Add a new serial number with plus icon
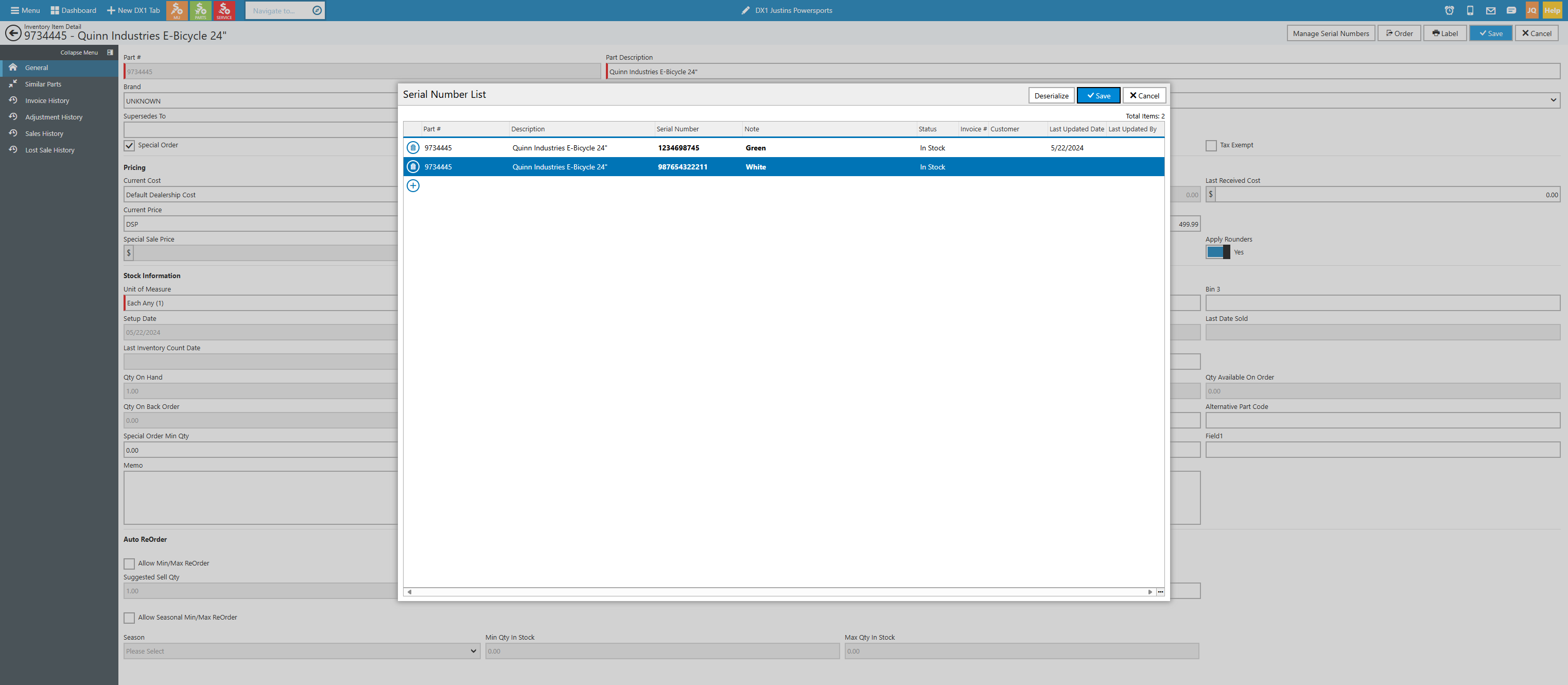Image resolution: width=1568 pixels, height=685 pixels. point(413,186)
